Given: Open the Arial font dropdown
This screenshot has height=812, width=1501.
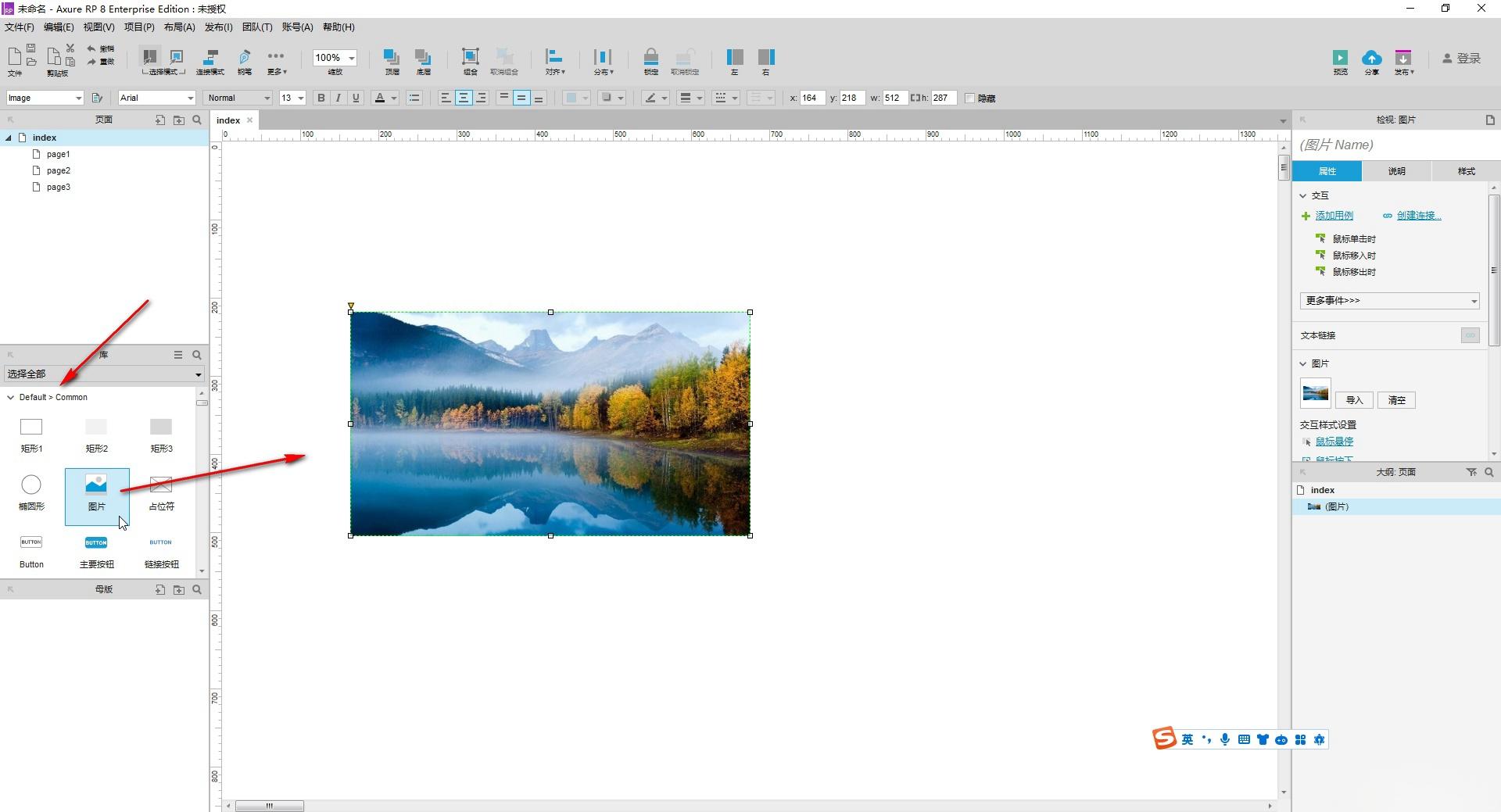Looking at the screenshot, I should click(156, 98).
